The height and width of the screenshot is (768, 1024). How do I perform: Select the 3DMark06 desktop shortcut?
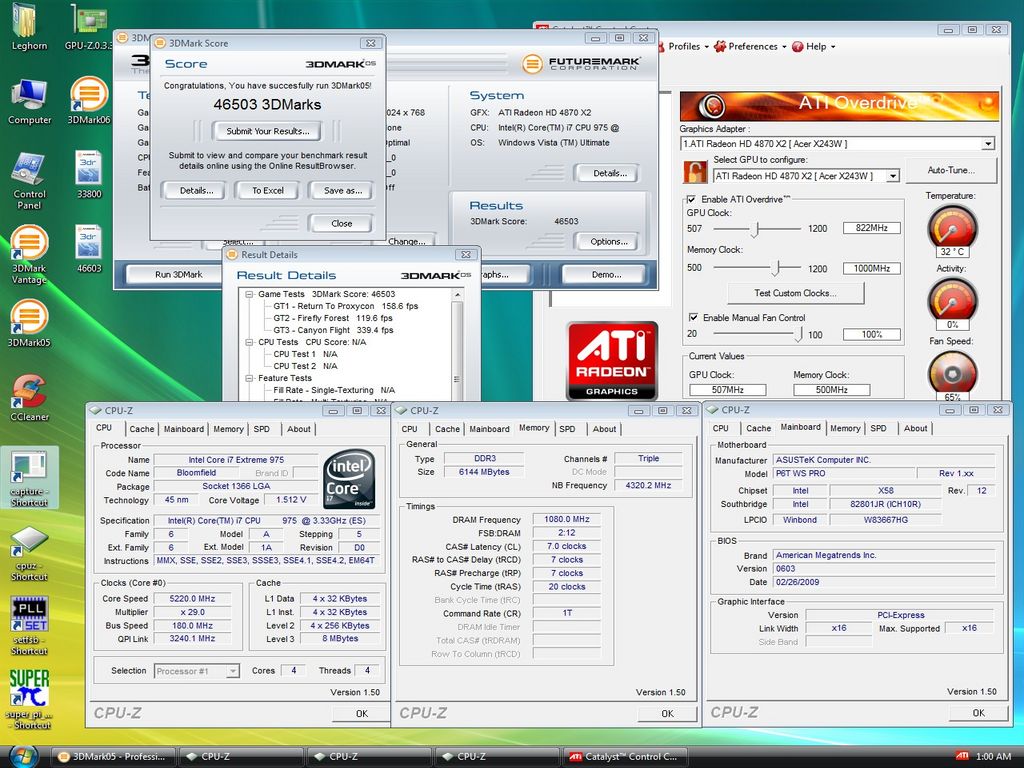89,101
